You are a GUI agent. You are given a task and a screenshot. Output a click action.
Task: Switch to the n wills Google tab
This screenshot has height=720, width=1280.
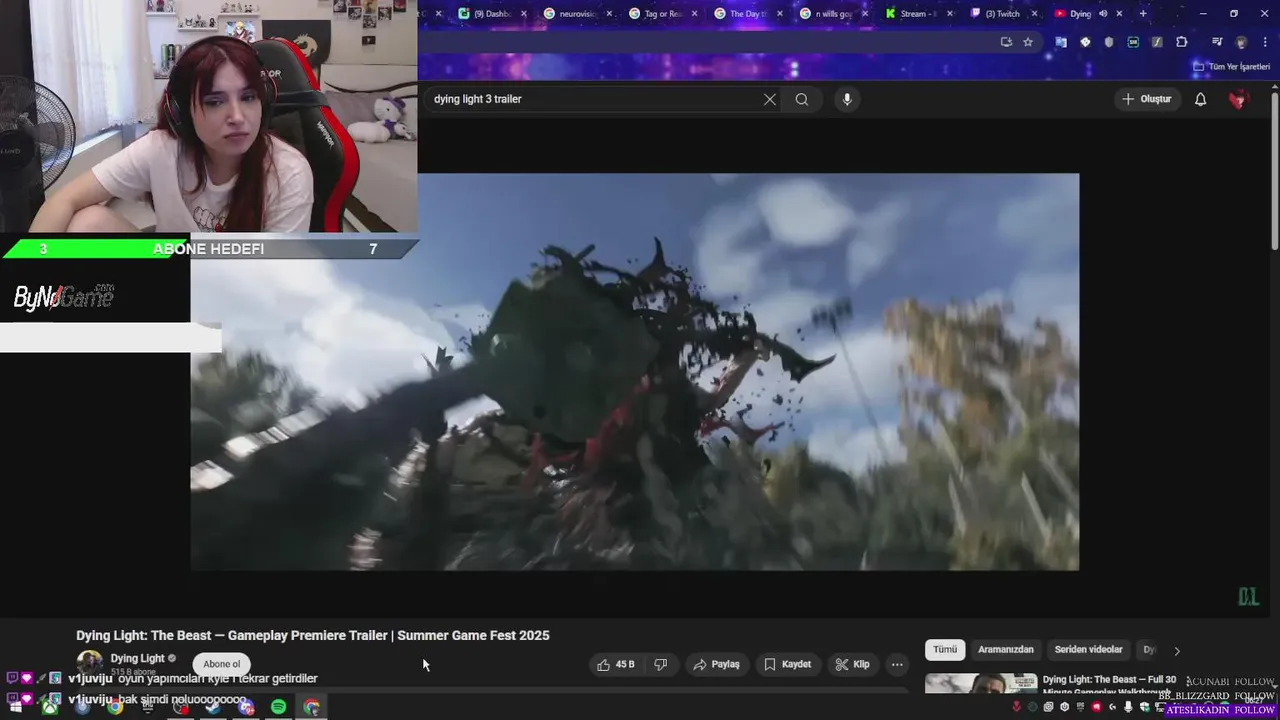(827, 14)
